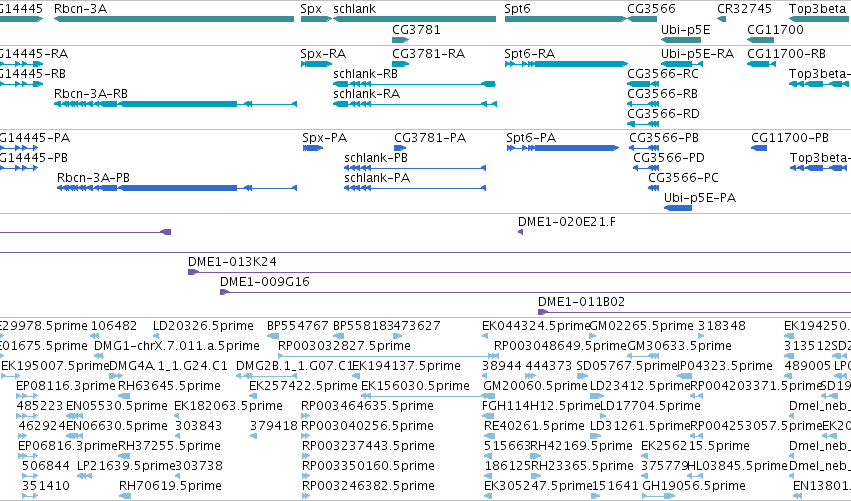Select the Spt6-RA transcript
The image size is (851, 501).
566,64
